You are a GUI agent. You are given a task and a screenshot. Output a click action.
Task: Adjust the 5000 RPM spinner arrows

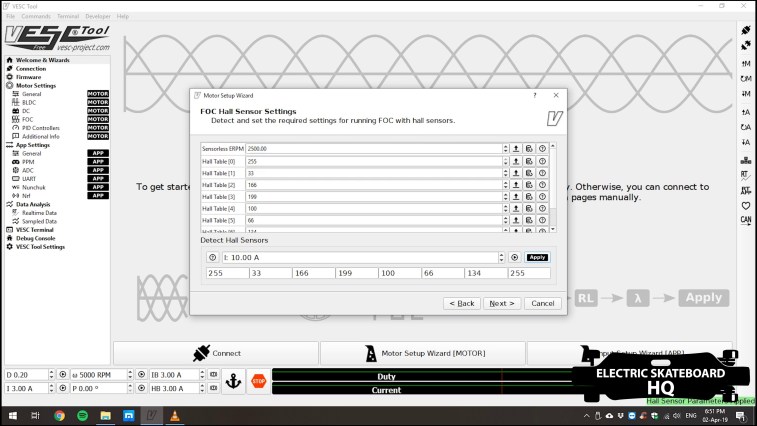130,373
